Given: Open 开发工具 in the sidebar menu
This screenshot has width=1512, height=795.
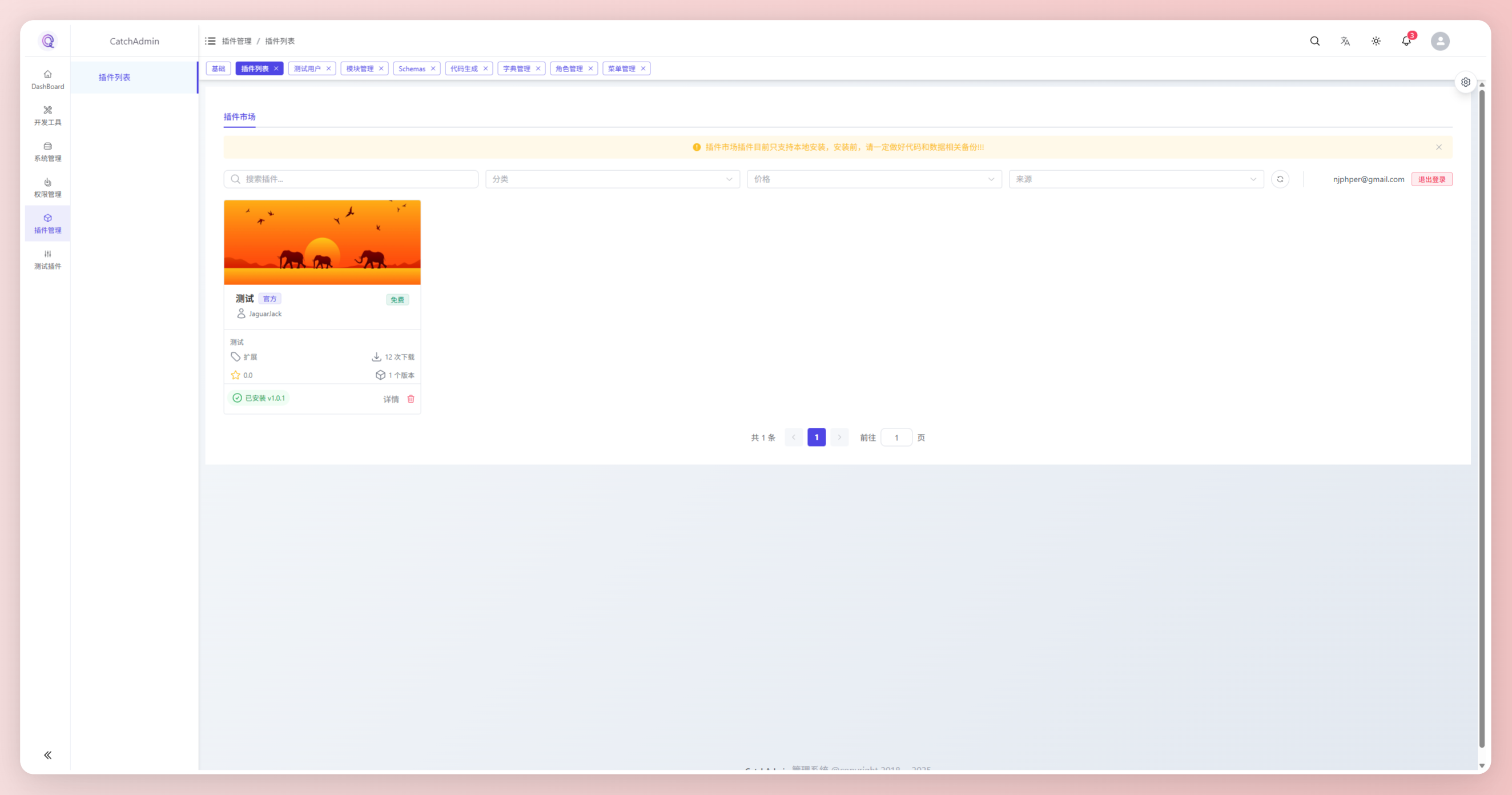Looking at the screenshot, I should [x=47, y=116].
